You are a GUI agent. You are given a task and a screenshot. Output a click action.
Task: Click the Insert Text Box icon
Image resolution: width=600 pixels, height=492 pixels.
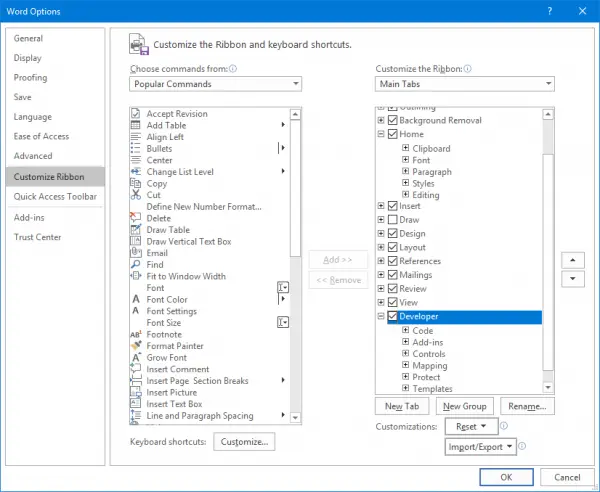[135, 404]
